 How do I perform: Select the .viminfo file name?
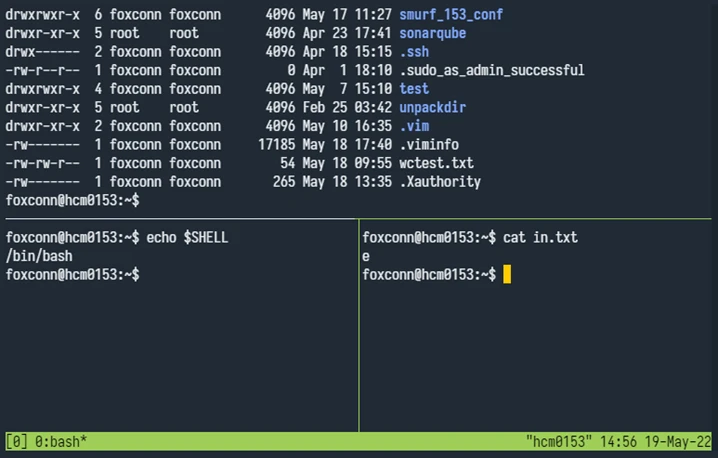(x=428, y=144)
